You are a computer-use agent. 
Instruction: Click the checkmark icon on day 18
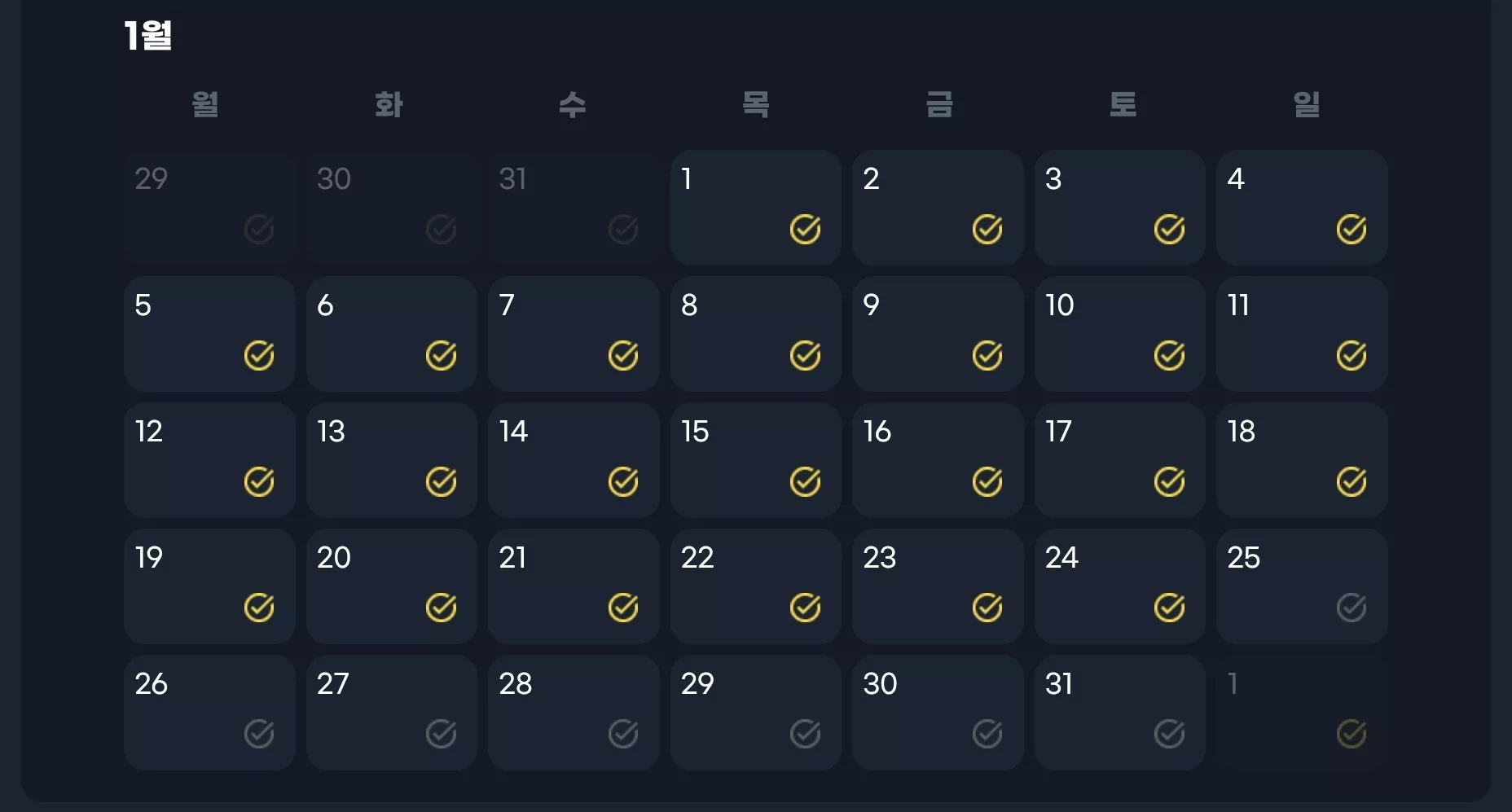click(x=1351, y=482)
